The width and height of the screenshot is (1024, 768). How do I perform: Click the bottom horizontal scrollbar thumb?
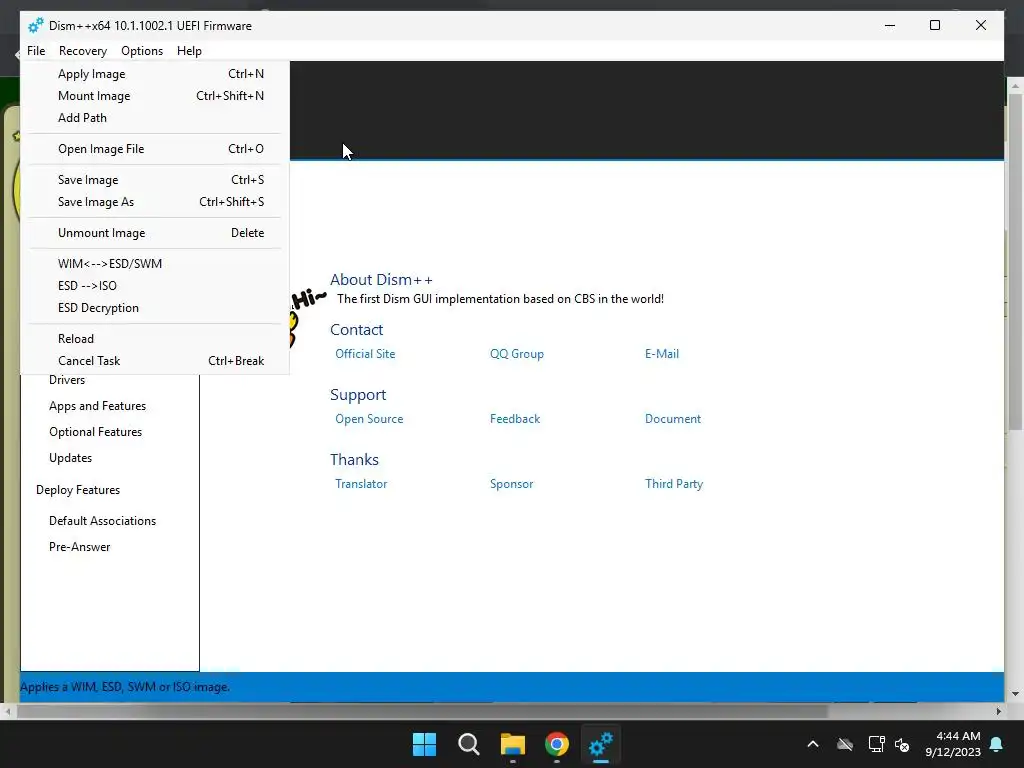coord(423,711)
